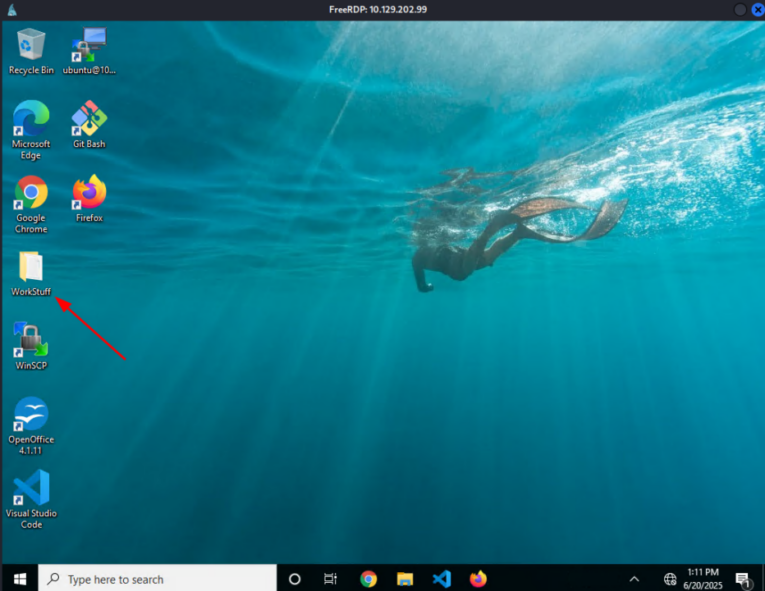This screenshot has height=591, width=765.
Task: Launch Chrome from the taskbar
Action: pyautogui.click(x=368, y=579)
